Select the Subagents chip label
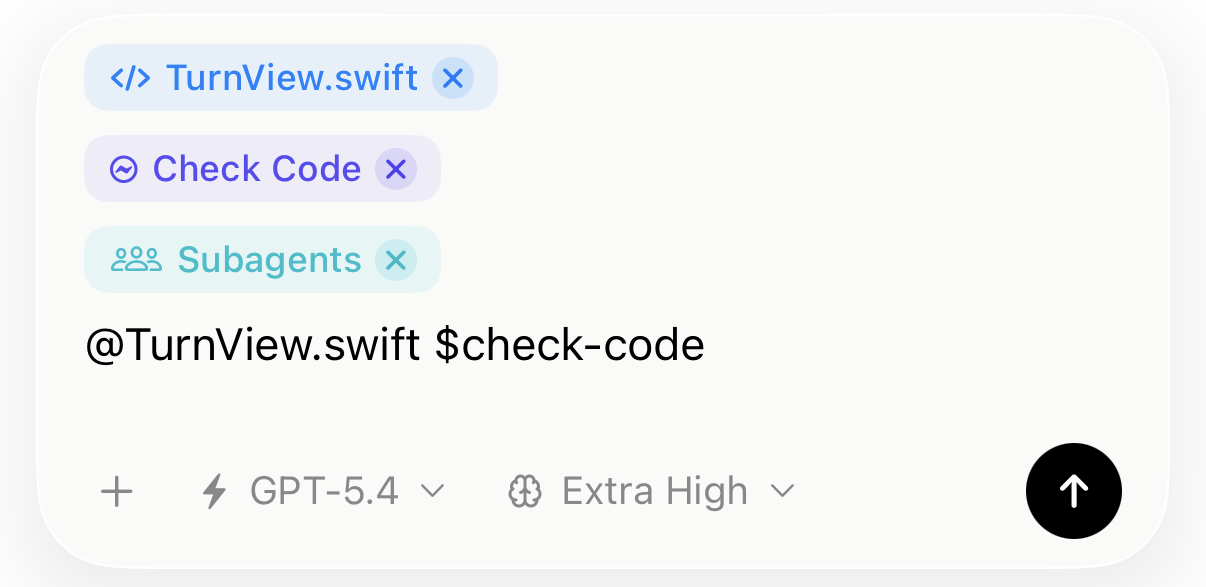The height and width of the screenshot is (587, 1206). click(269, 260)
